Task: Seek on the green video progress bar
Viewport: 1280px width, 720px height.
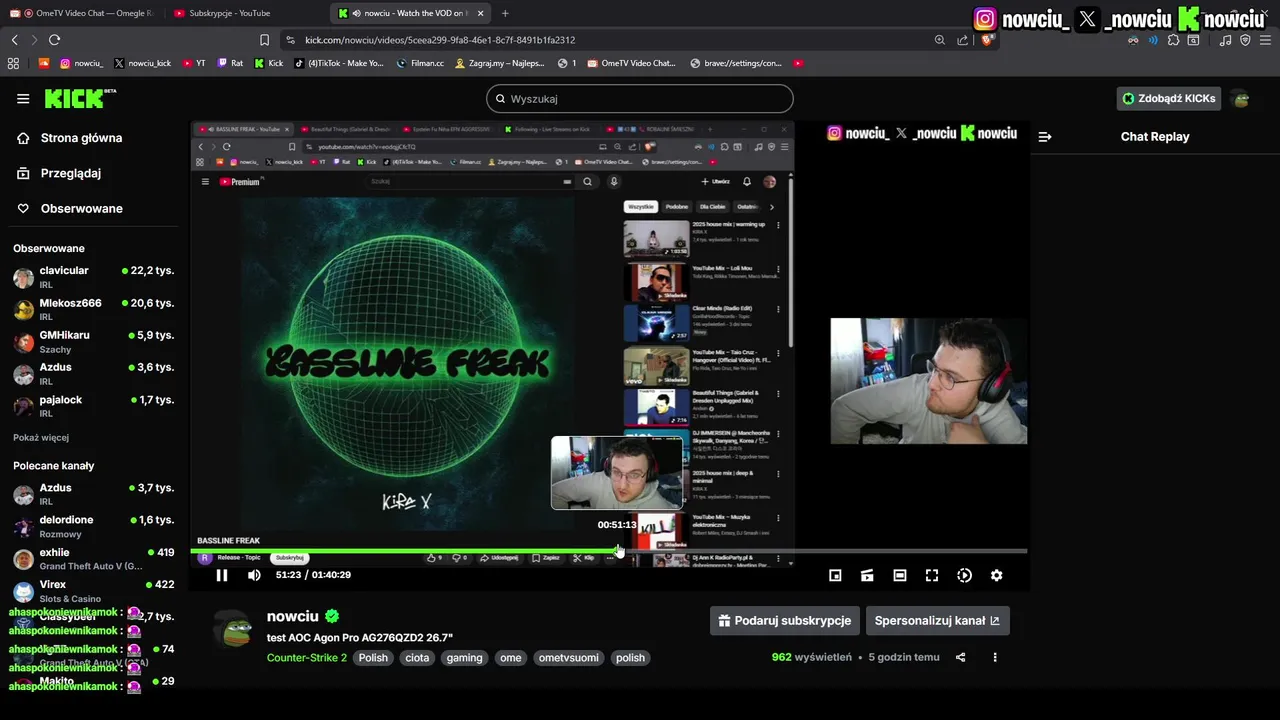Action: 608,551
